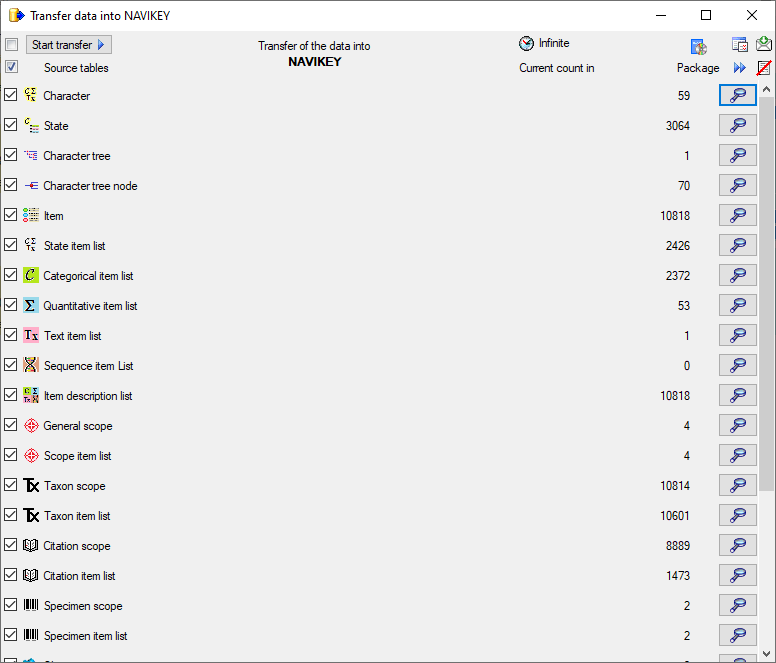Uncheck the State table checkbox
This screenshot has width=776, height=663.
click(10, 125)
